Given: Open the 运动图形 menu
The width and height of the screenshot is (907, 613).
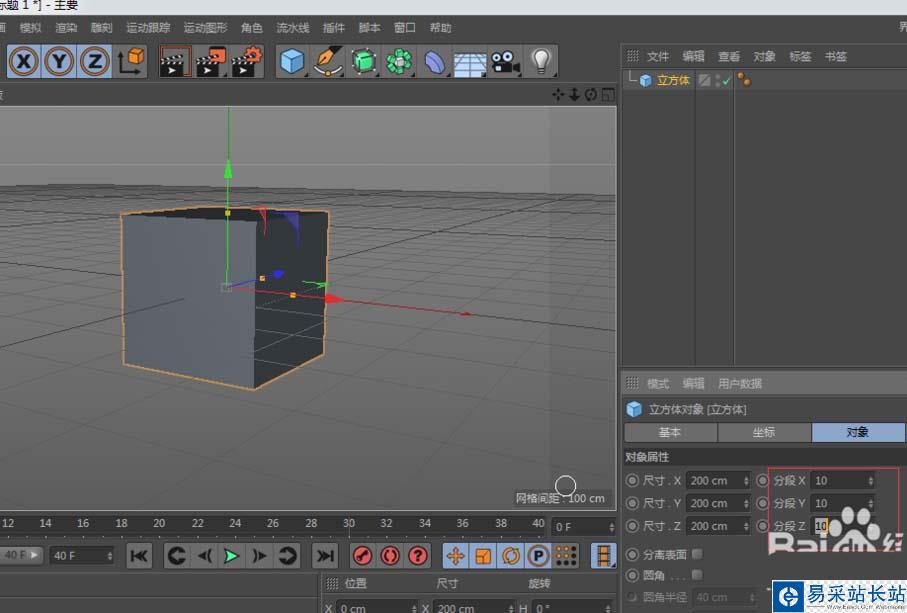Looking at the screenshot, I should 206,28.
